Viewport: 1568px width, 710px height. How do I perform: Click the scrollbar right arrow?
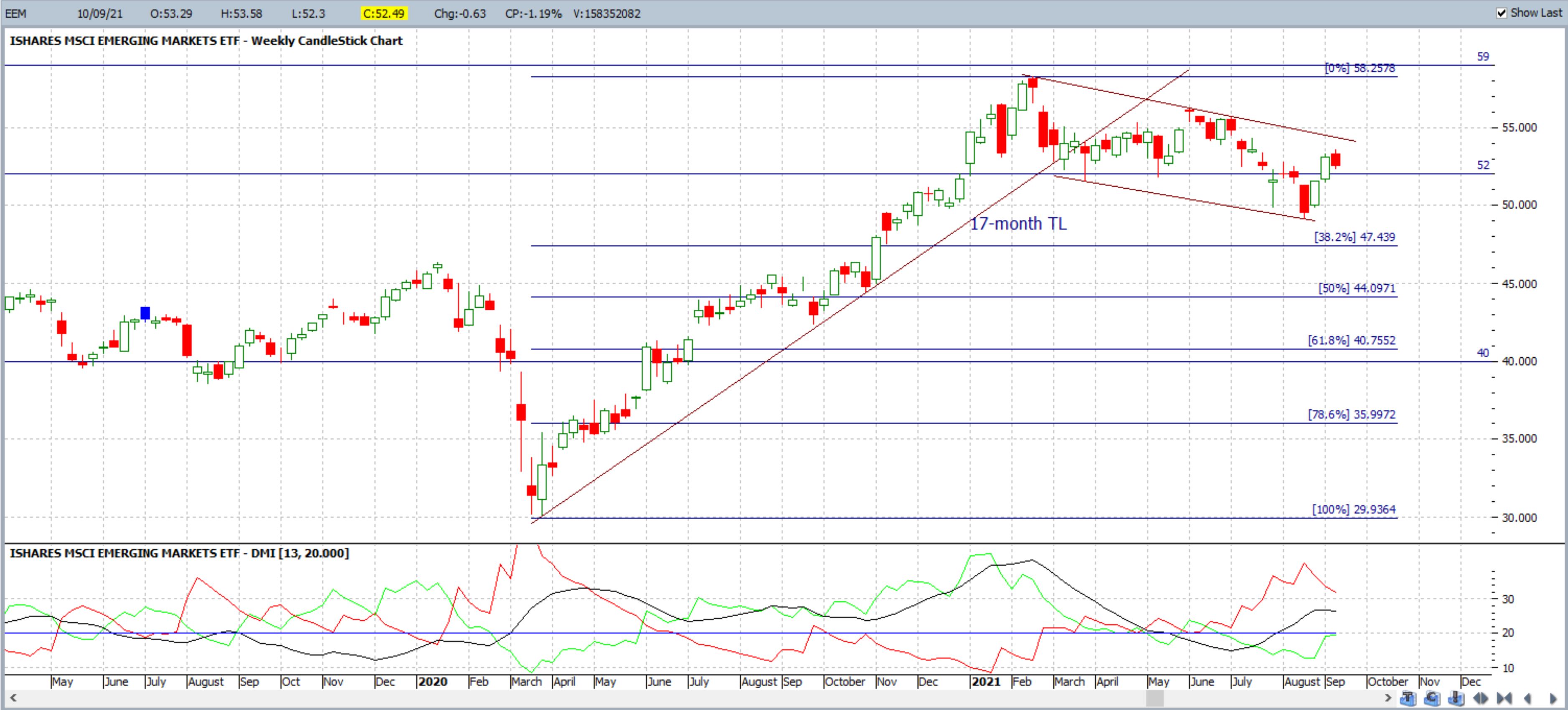click(x=1388, y=698)
